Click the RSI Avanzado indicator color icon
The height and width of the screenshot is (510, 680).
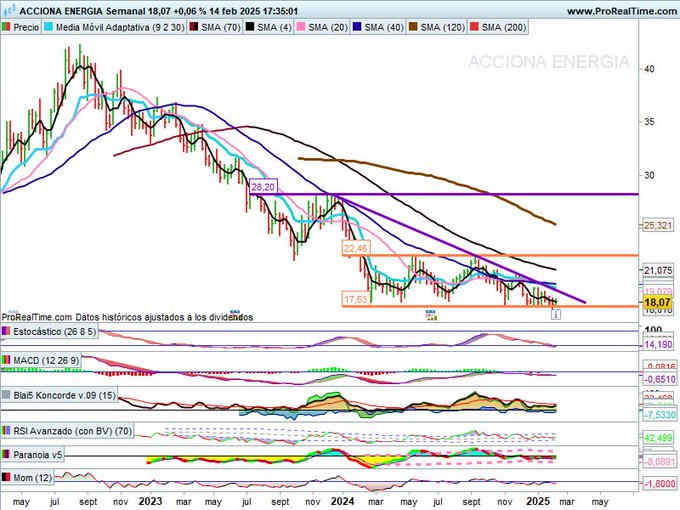click(x=6, y=431)
